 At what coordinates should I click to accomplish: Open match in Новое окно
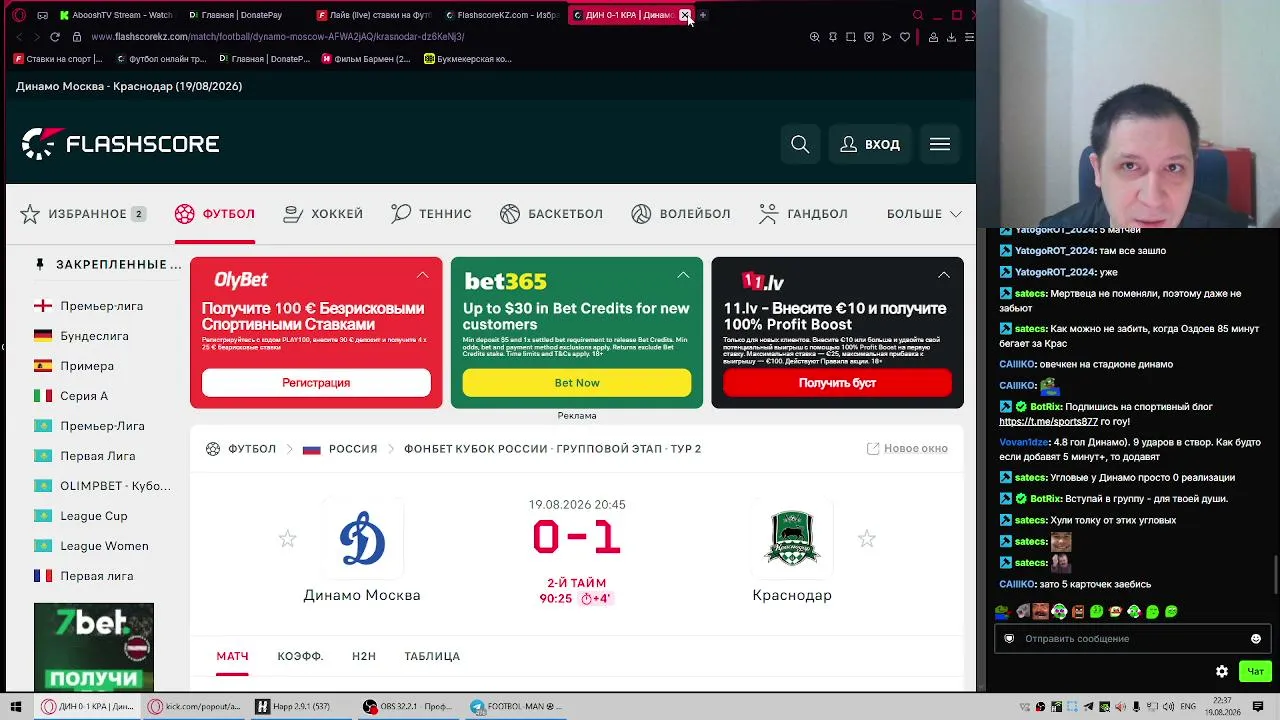tap(907, 449)
